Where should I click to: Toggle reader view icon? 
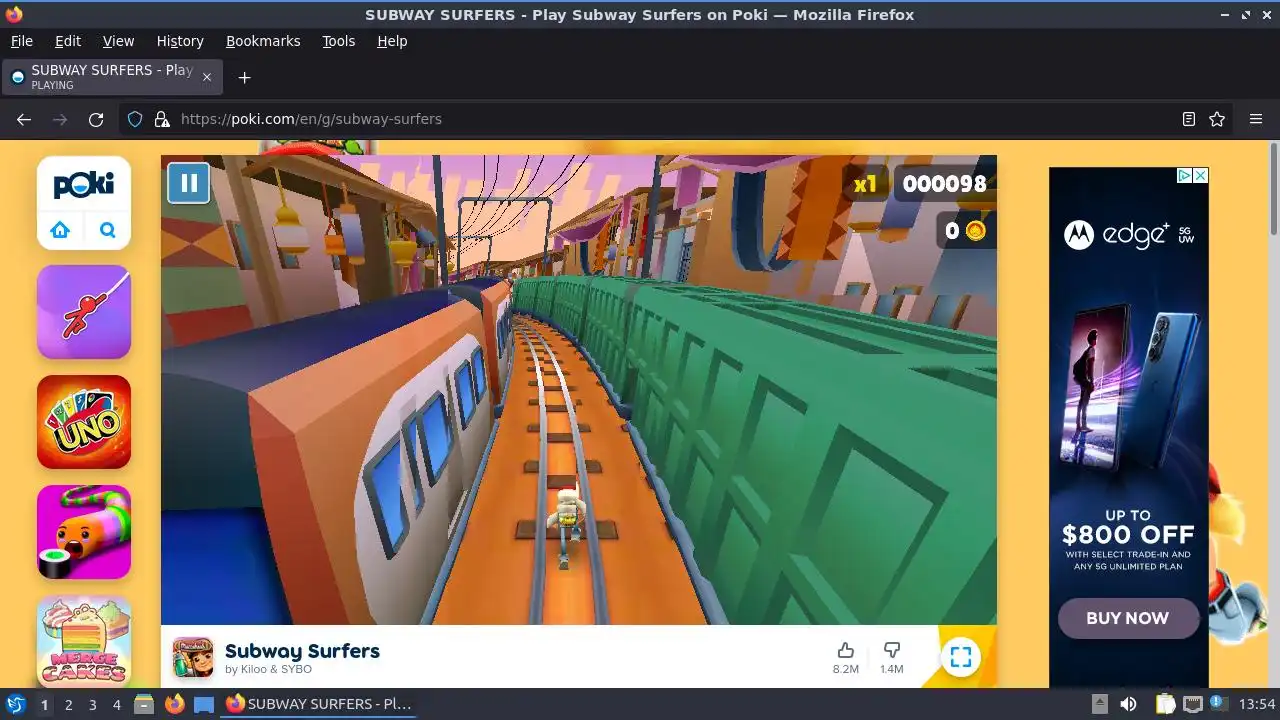click(x=1189, y=119)
